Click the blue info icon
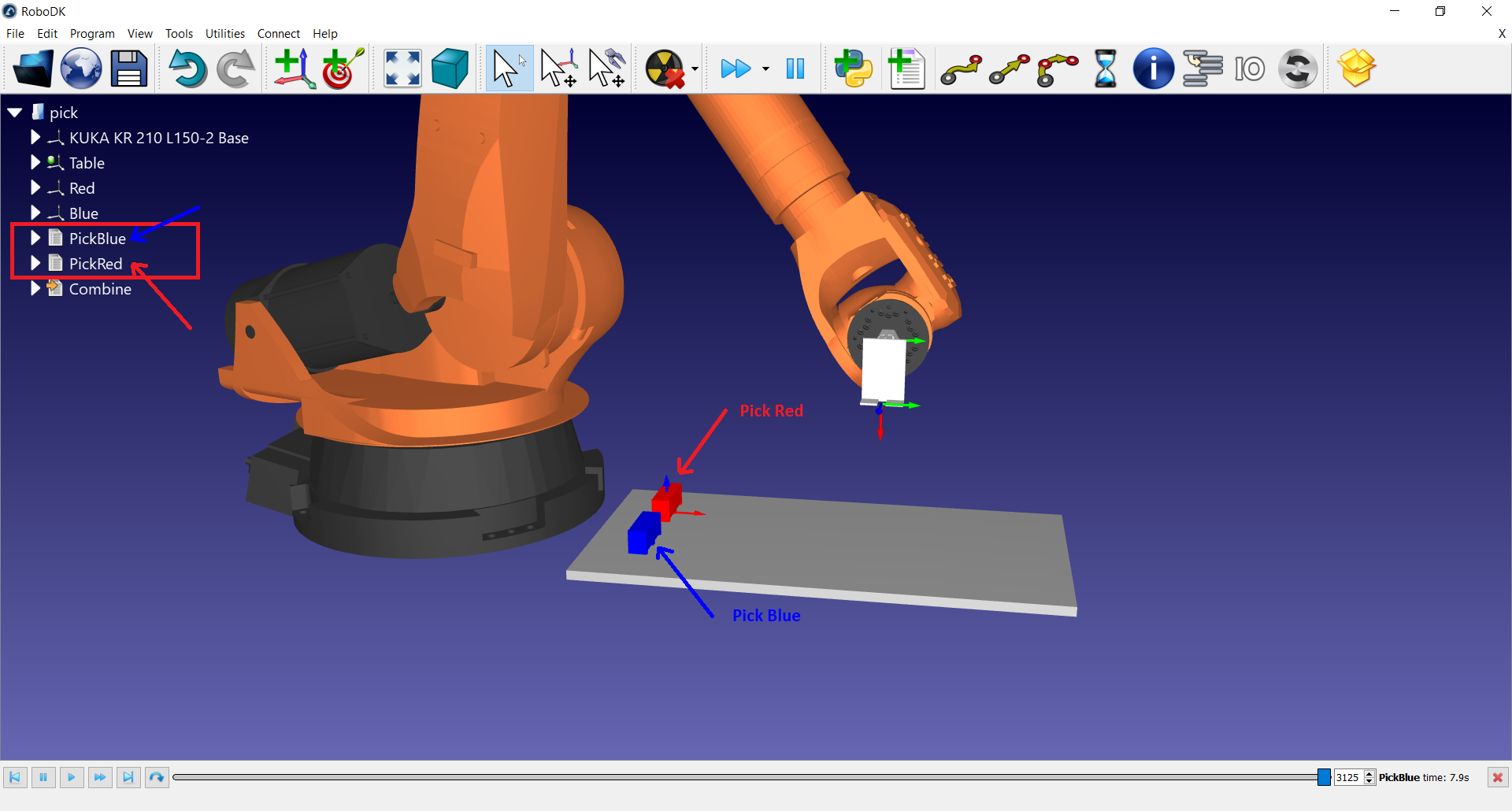The width and height of the screenshot is (1512, 811). tap(1153, 69)
